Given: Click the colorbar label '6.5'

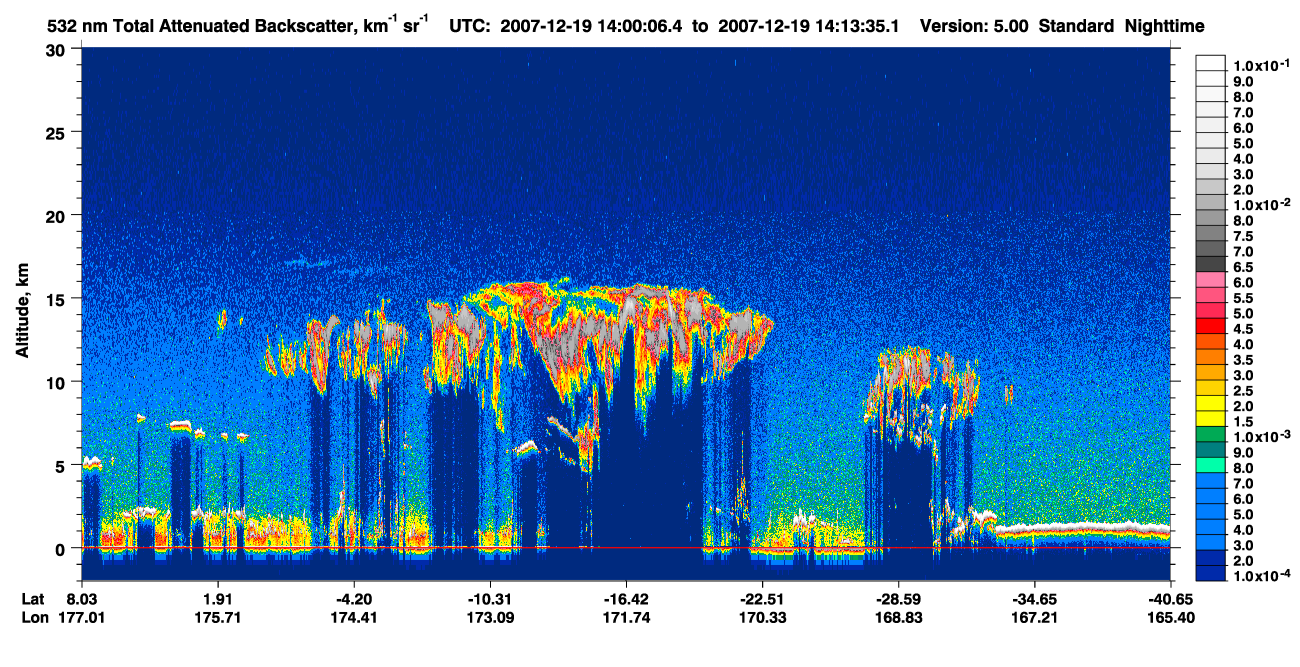Looking at the screenshot, I should (1243, 267).
